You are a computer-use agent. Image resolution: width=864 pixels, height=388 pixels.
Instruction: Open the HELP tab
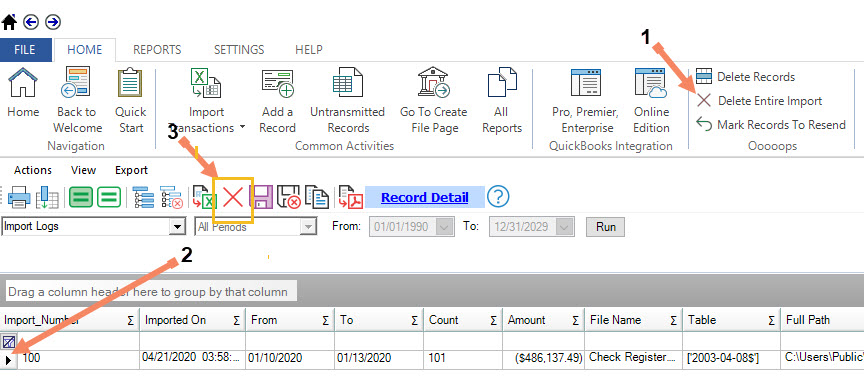click(309, 50)
